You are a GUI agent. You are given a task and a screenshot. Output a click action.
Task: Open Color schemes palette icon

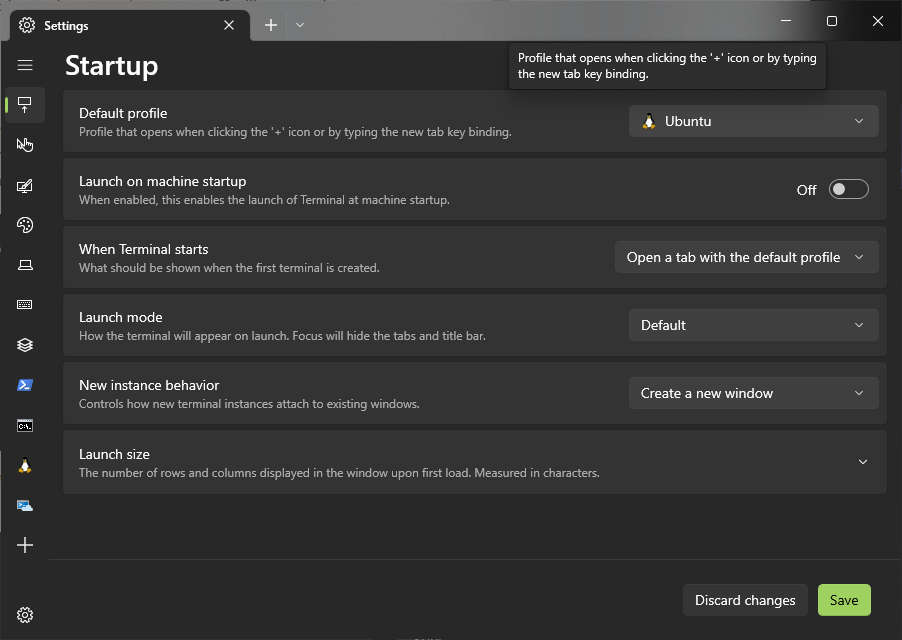[x=25, y=225]
